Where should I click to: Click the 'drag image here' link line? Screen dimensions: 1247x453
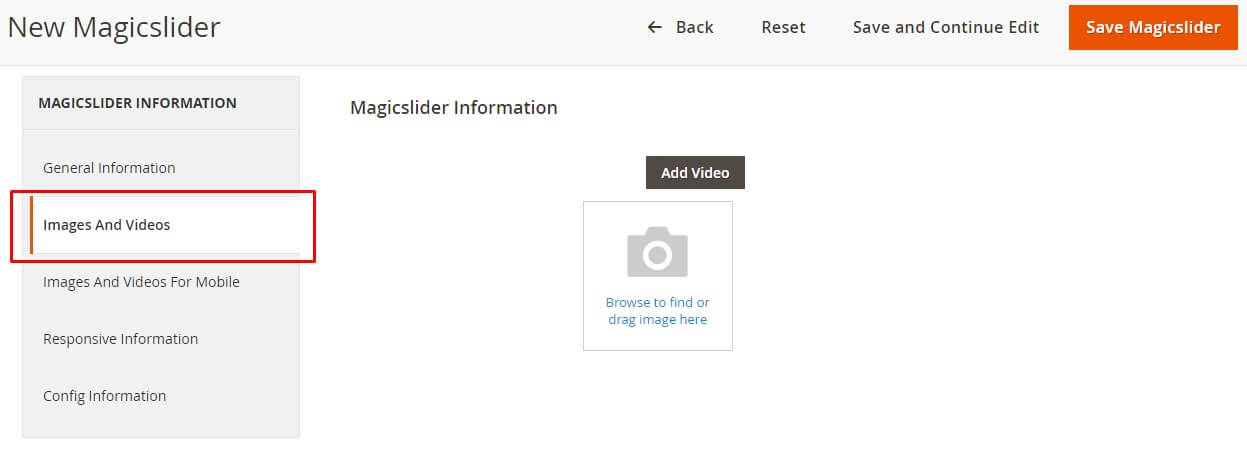click(x=658, y=320)
